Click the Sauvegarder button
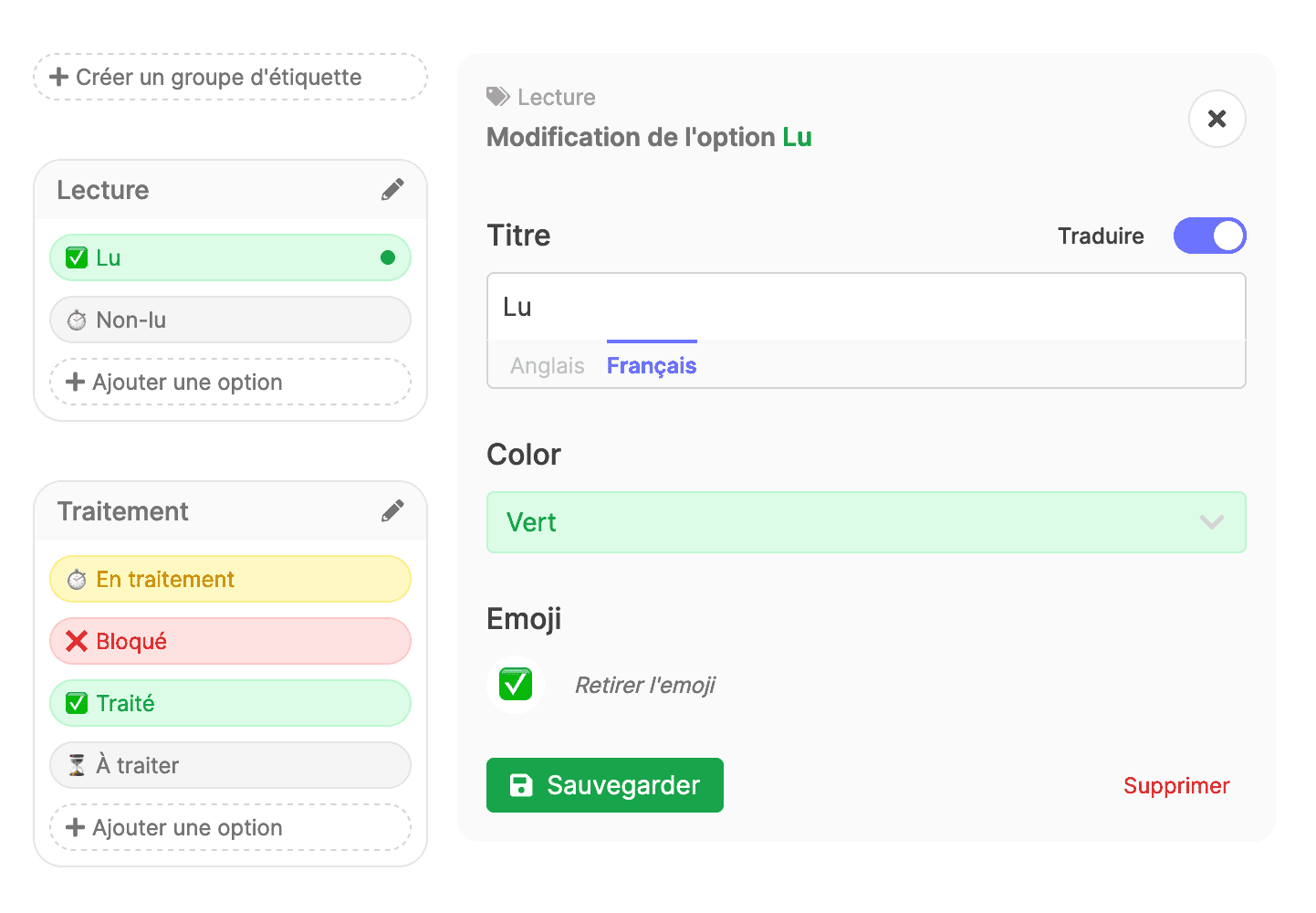 [605, 785]
